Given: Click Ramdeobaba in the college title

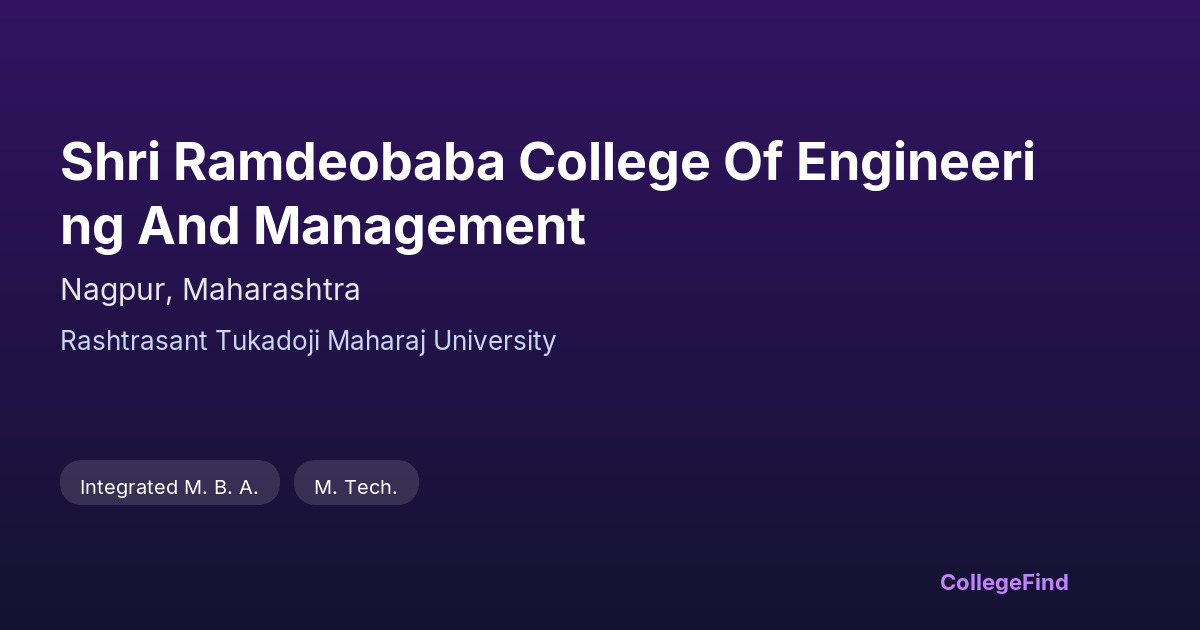Looking at the screenshot, I should coord(339,163).
